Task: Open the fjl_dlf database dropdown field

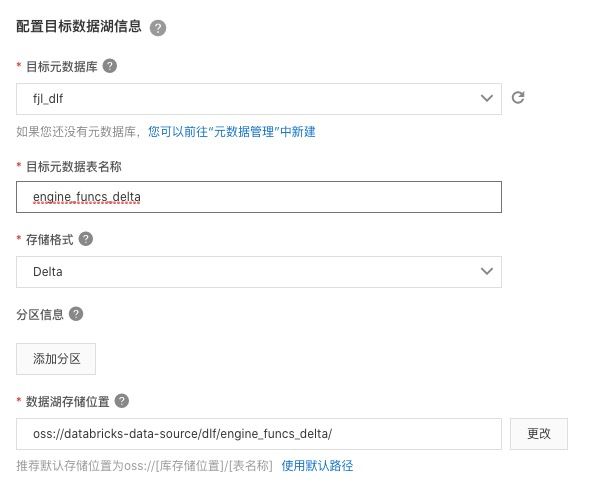Action: [x=259, y=99]
